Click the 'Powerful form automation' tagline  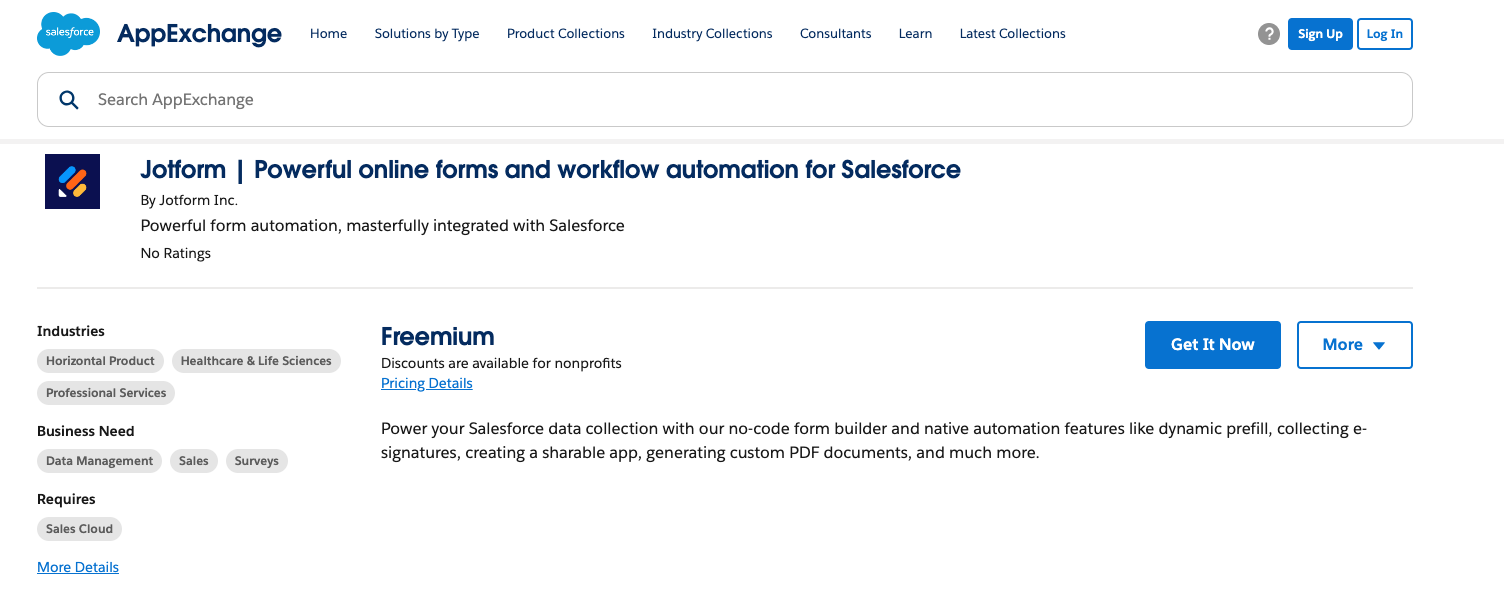pyautogui.click(x=383, y=226)
